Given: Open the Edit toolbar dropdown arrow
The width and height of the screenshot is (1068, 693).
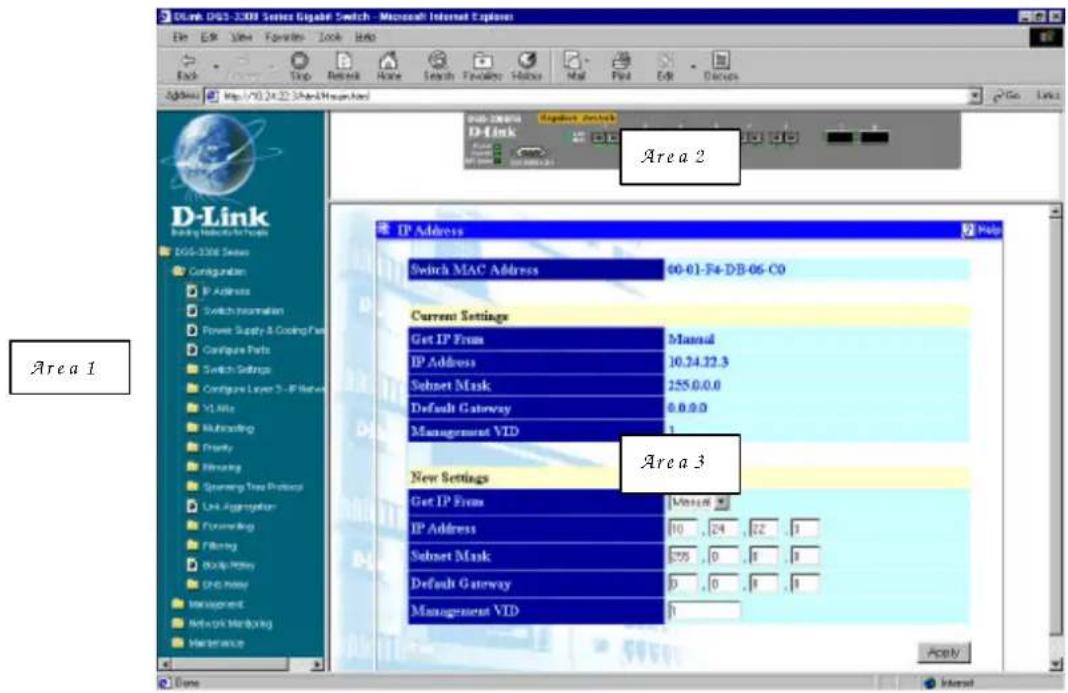Looking at the screenshot, I should [x=693, y=67].
